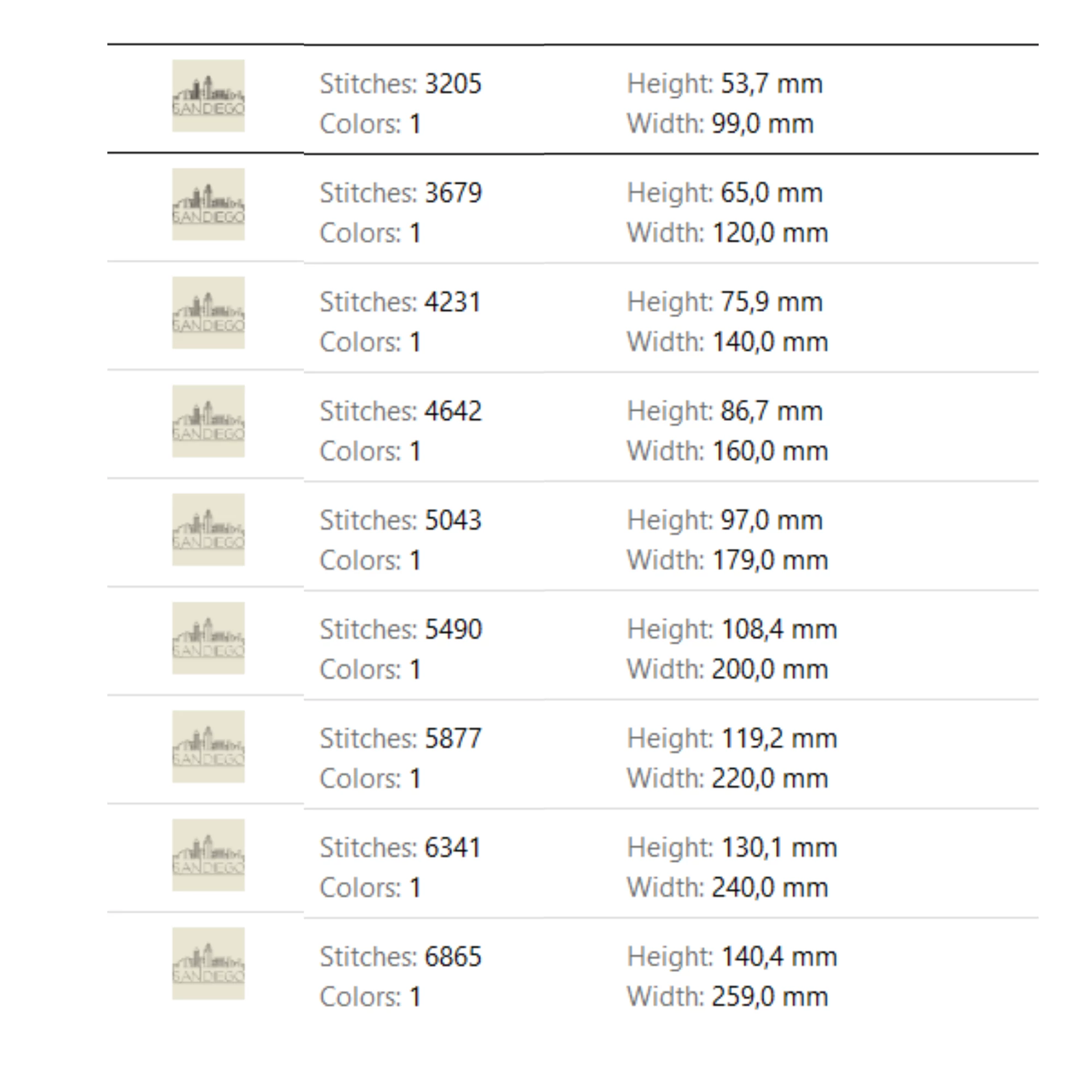Choose the Width: 200,0 mm size
Screen dimensions: 1092x1092
(727, 669)
